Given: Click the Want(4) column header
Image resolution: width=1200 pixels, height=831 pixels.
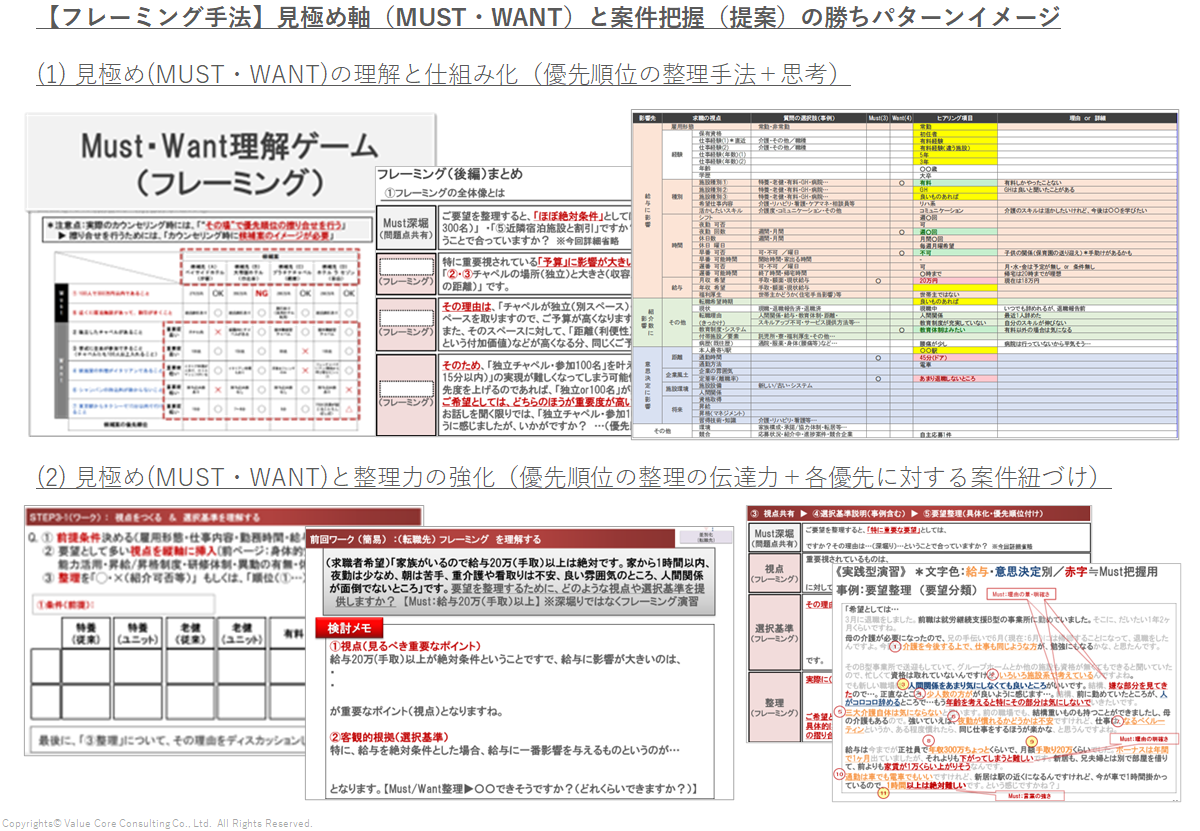Looking at the screenshot, I should (x=901, y=118).
